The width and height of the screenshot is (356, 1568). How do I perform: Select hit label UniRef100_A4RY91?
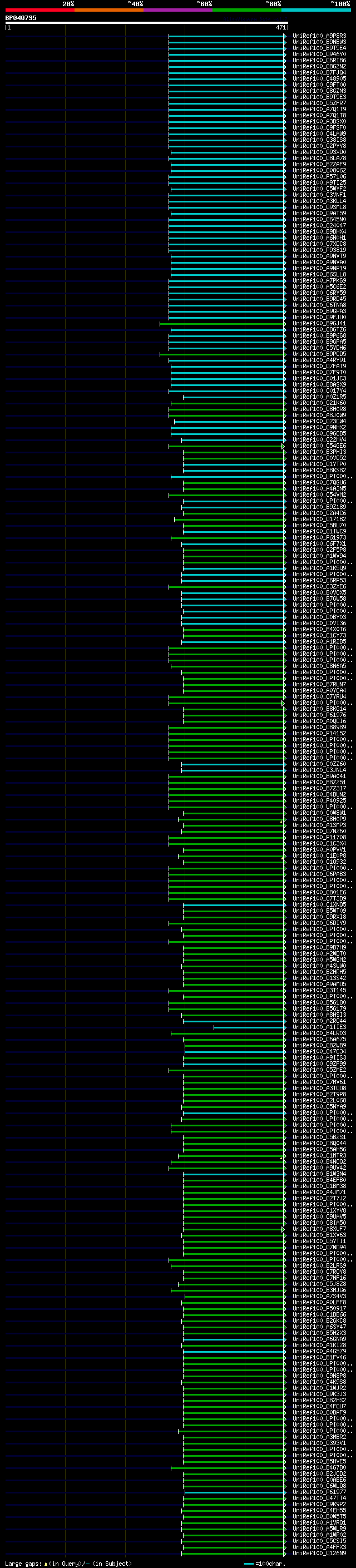(319, 360)
